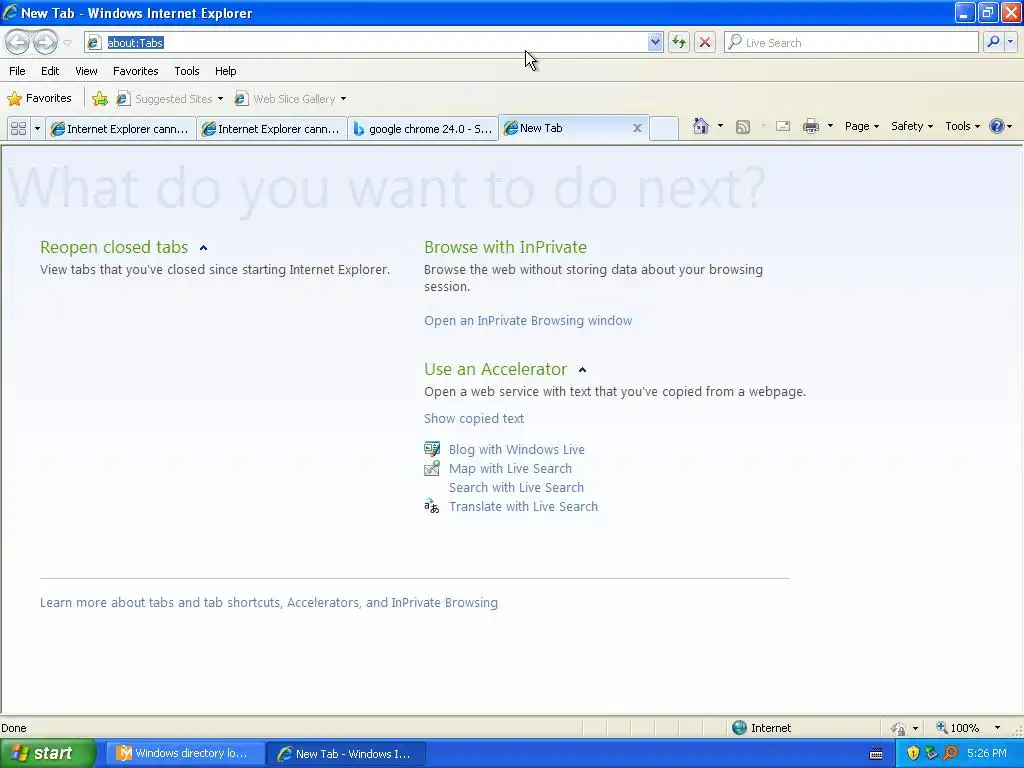Close the New Tab tab
This screenshot has width=1024, height=768.
(x=637, y=128)
